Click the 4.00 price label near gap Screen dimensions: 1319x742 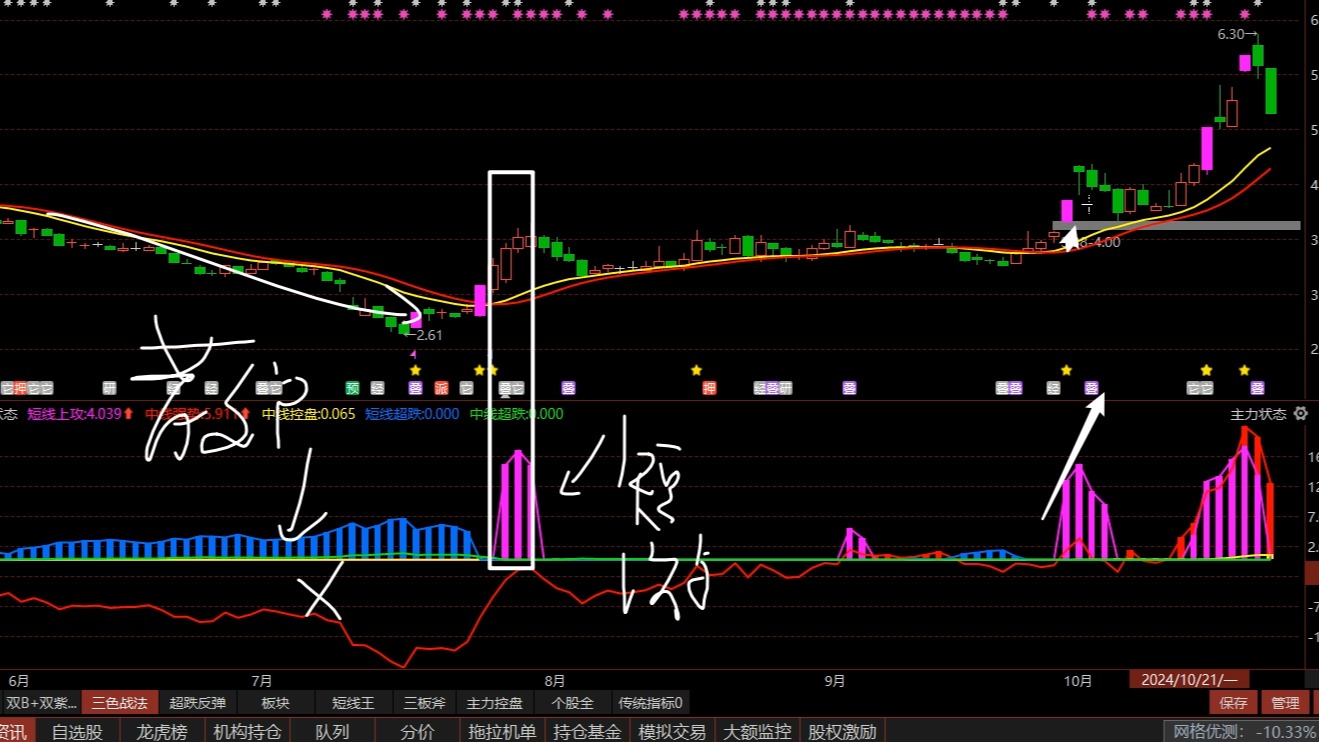coord(1106,242)
